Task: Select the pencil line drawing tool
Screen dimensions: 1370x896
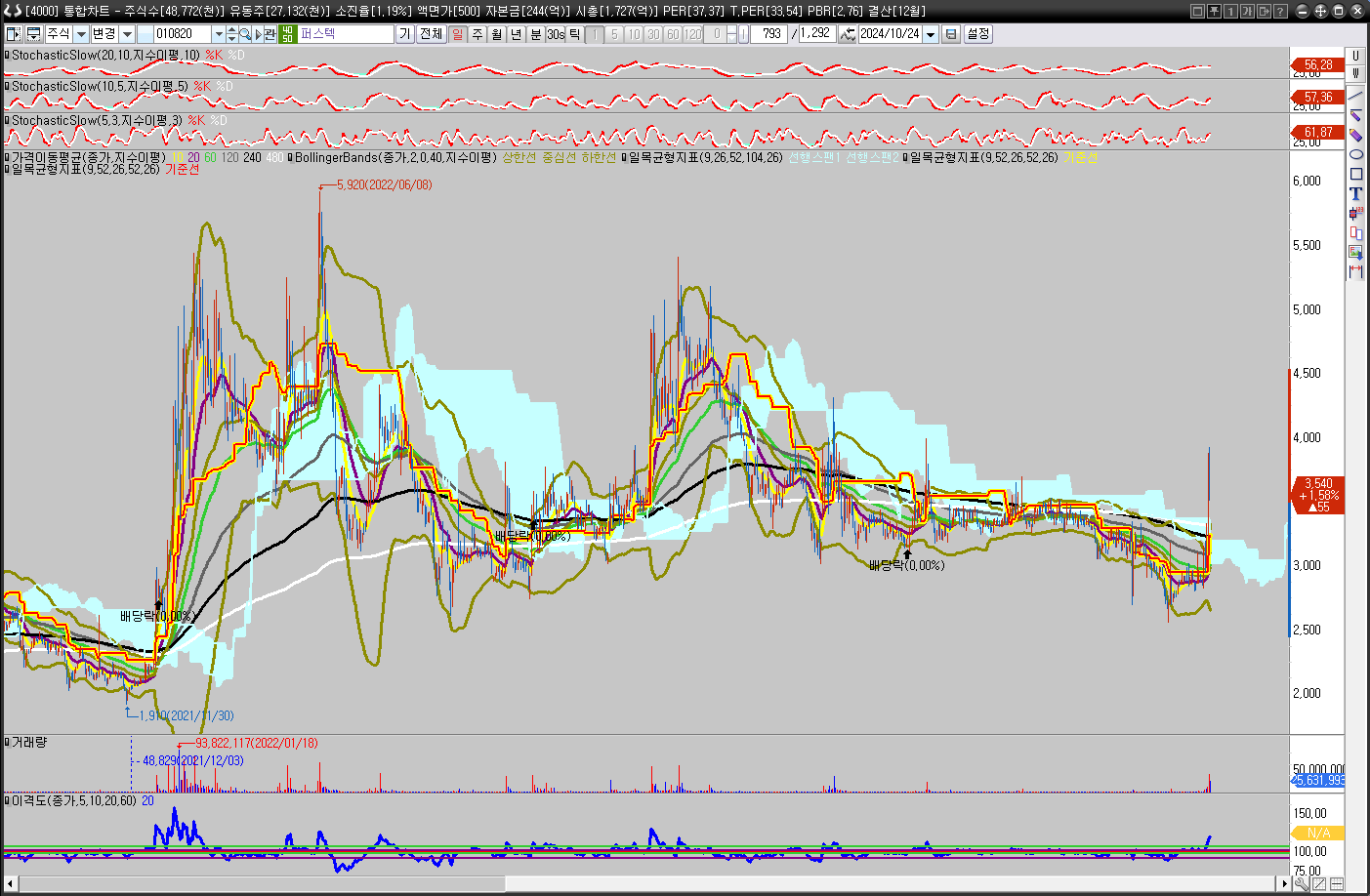Action: (x=1355, y=115)
